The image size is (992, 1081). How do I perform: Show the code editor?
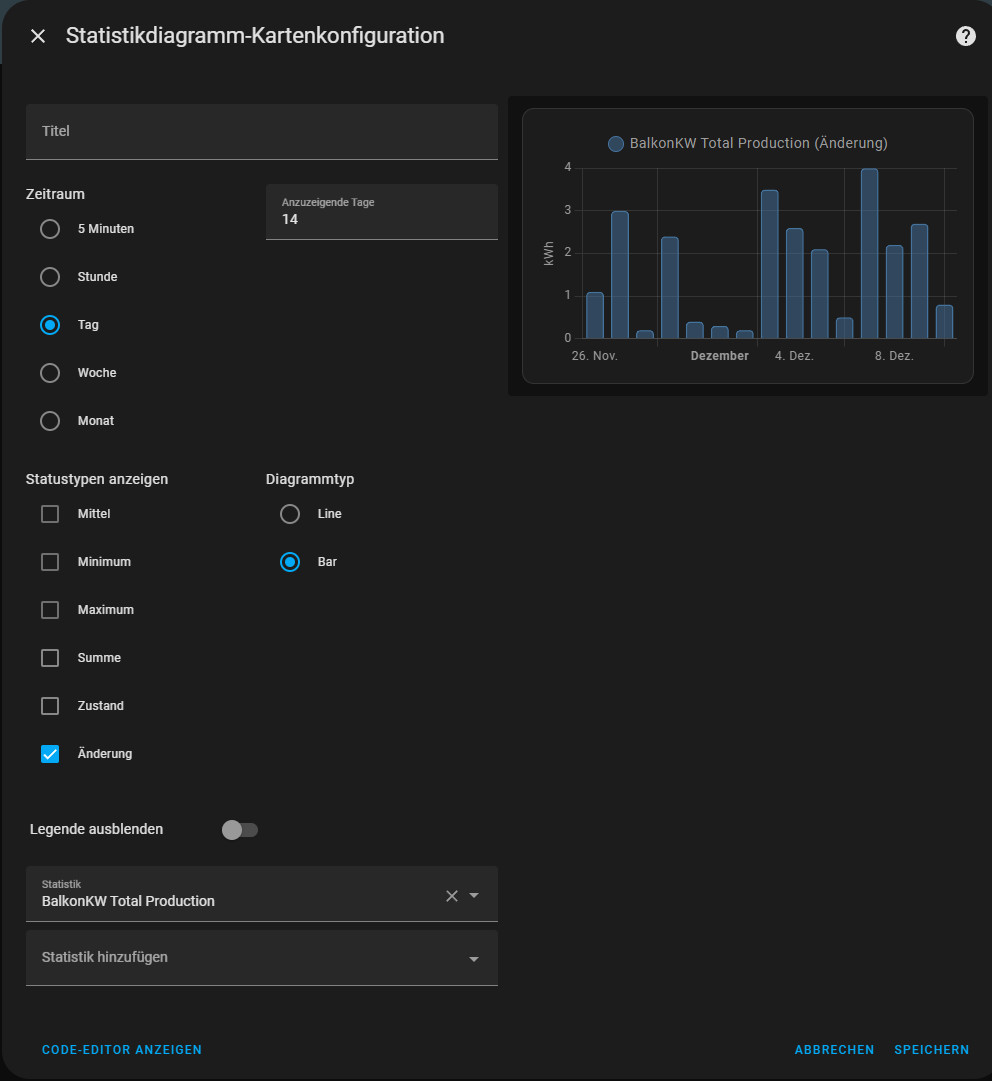coord(122,1050)
